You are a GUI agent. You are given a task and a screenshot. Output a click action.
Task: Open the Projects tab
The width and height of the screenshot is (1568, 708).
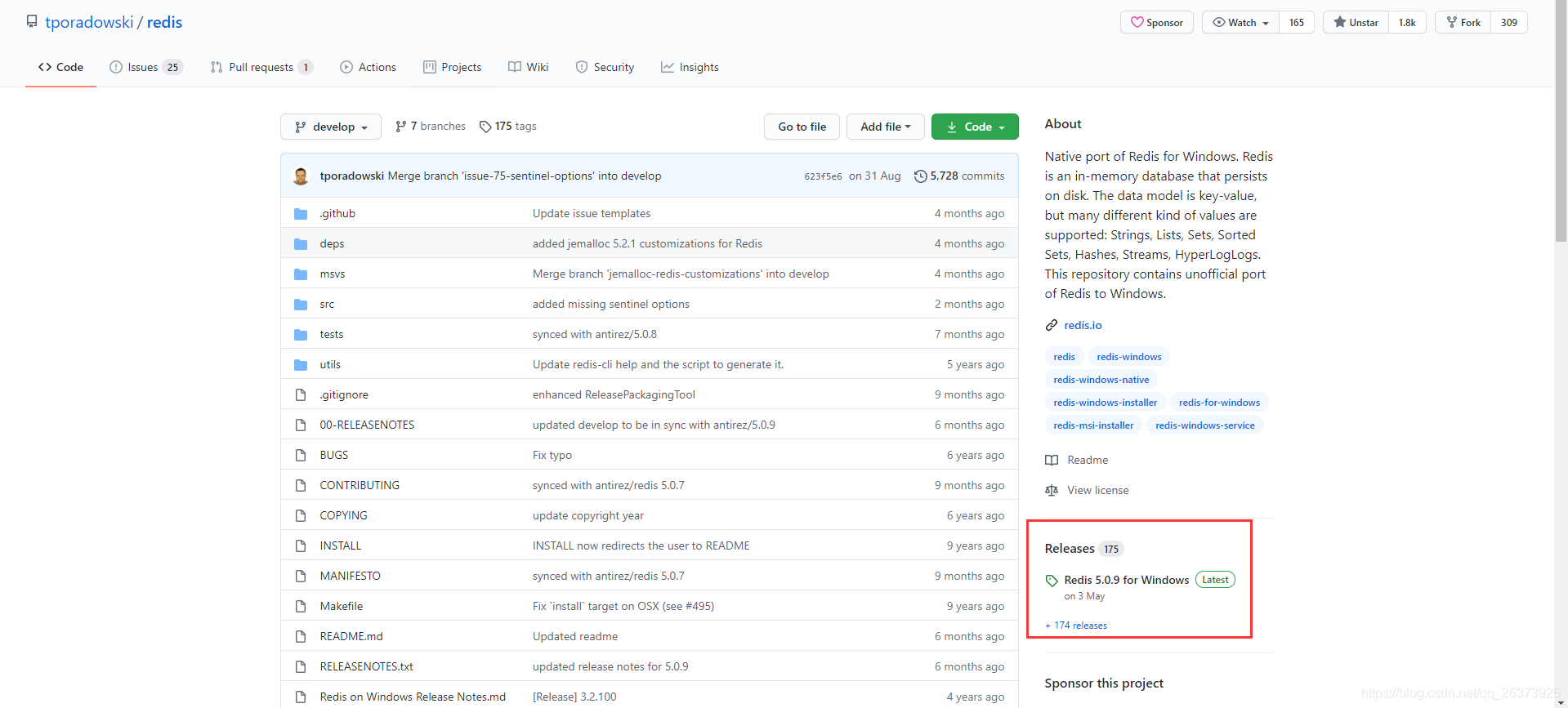[x=453, y=67]
